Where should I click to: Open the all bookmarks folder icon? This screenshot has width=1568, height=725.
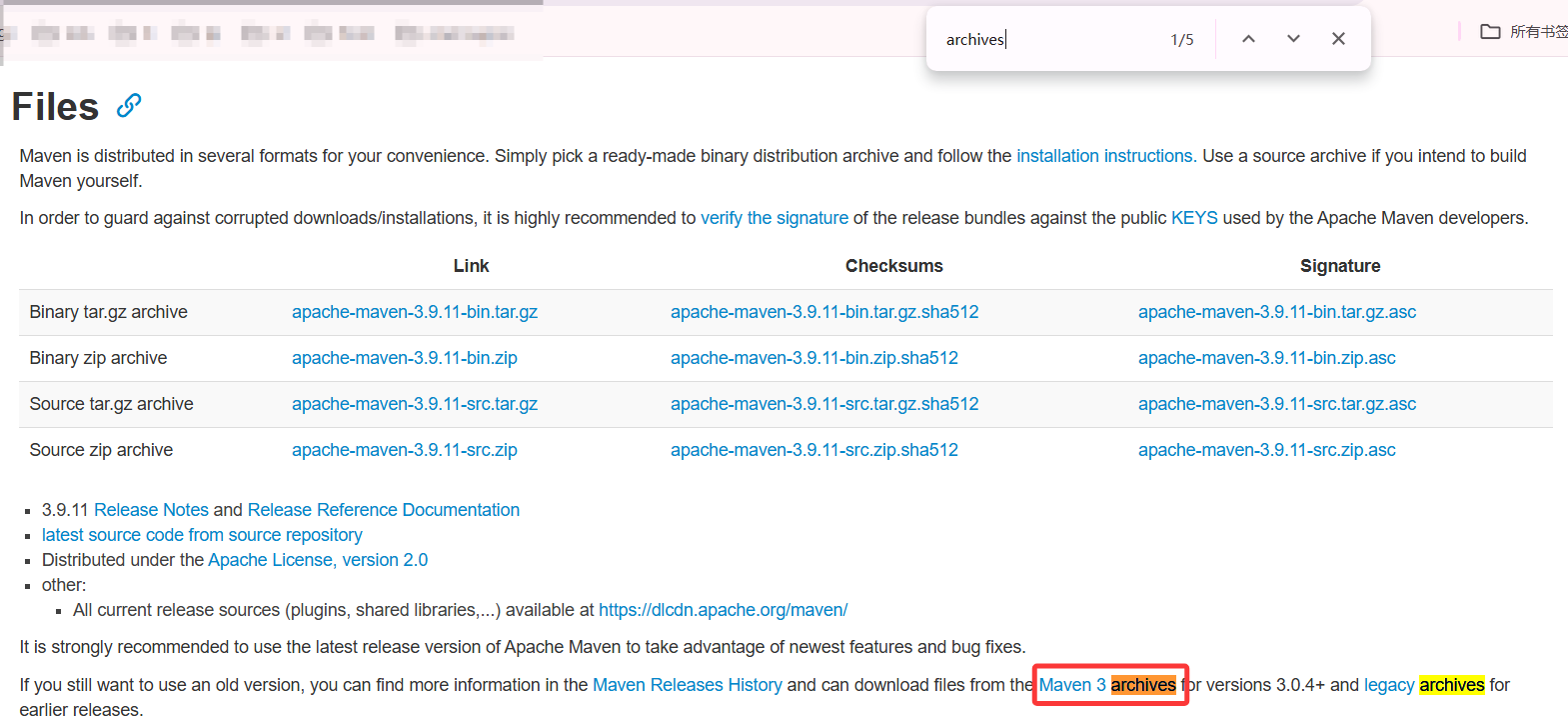tap(1490, 32)
